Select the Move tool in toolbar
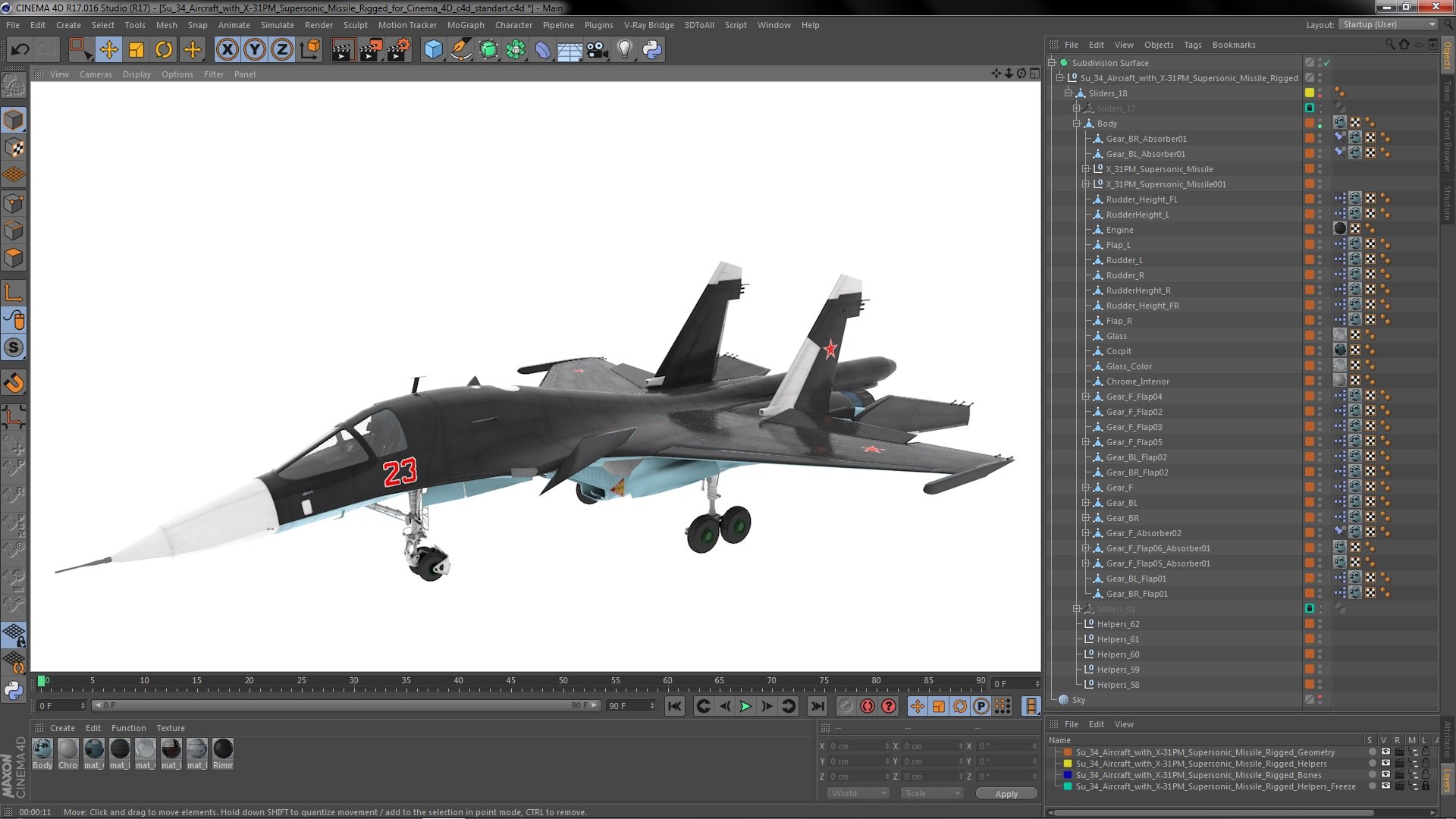This screenshot has width=1456, height=819. (108, 50)
